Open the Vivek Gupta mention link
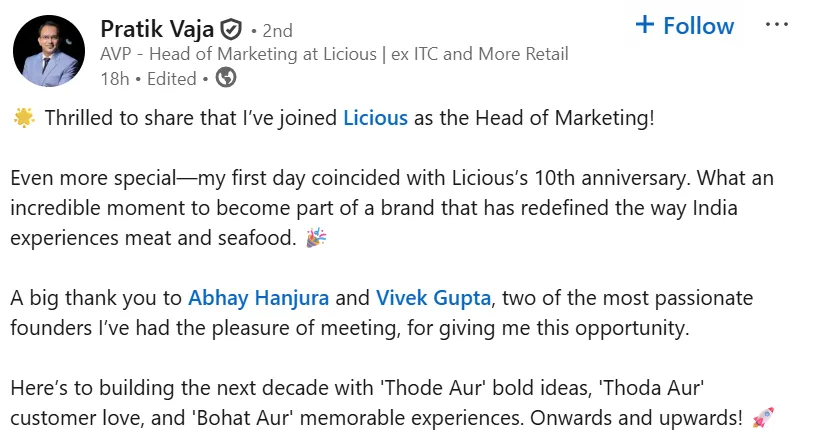This screenshot has width=813, height=435. point(433,298)
